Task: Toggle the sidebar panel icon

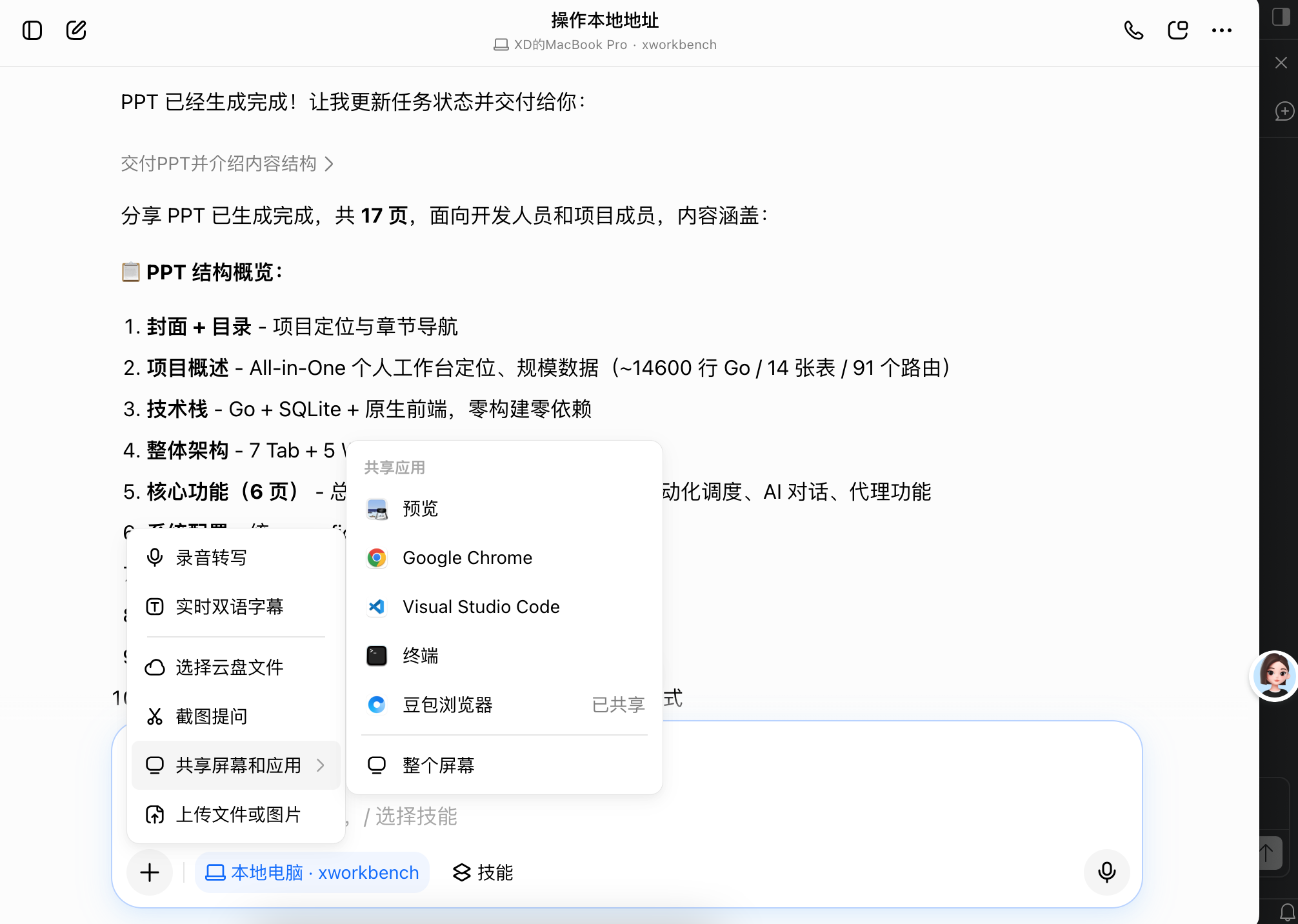Action: 32,30
